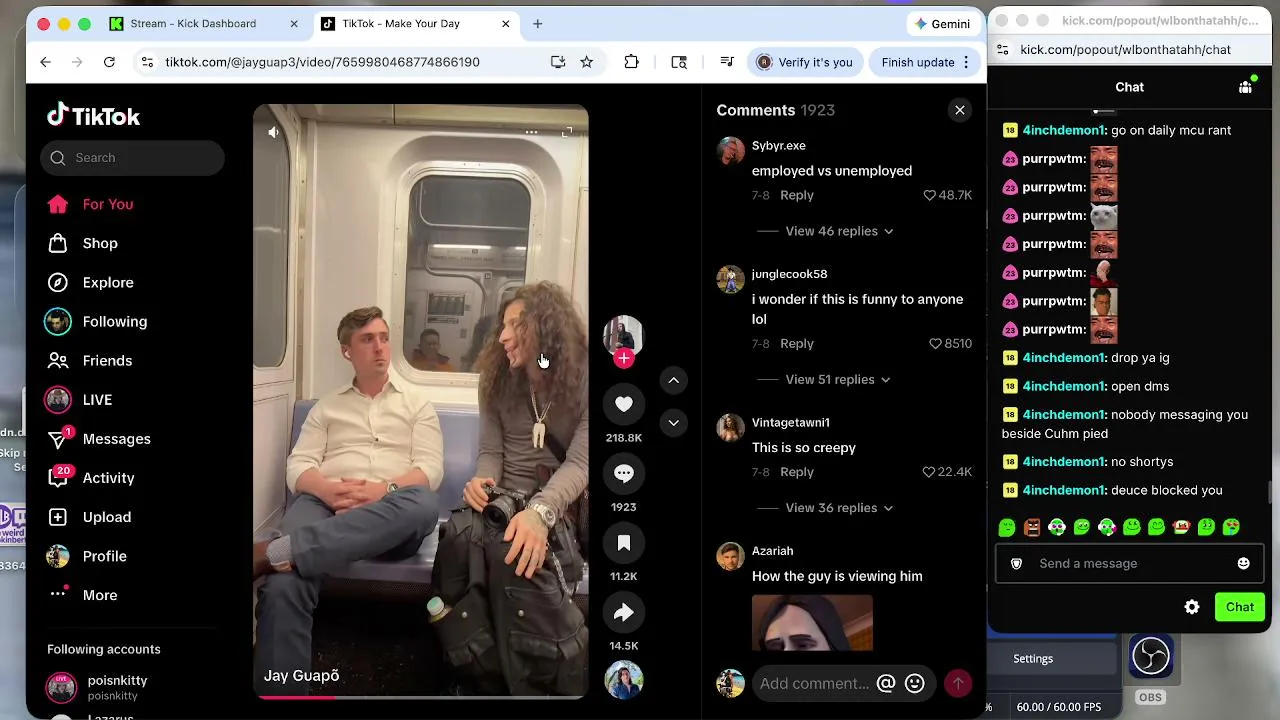Click video progress bar
1280x720 pixels.
click(x=420, y=697)
